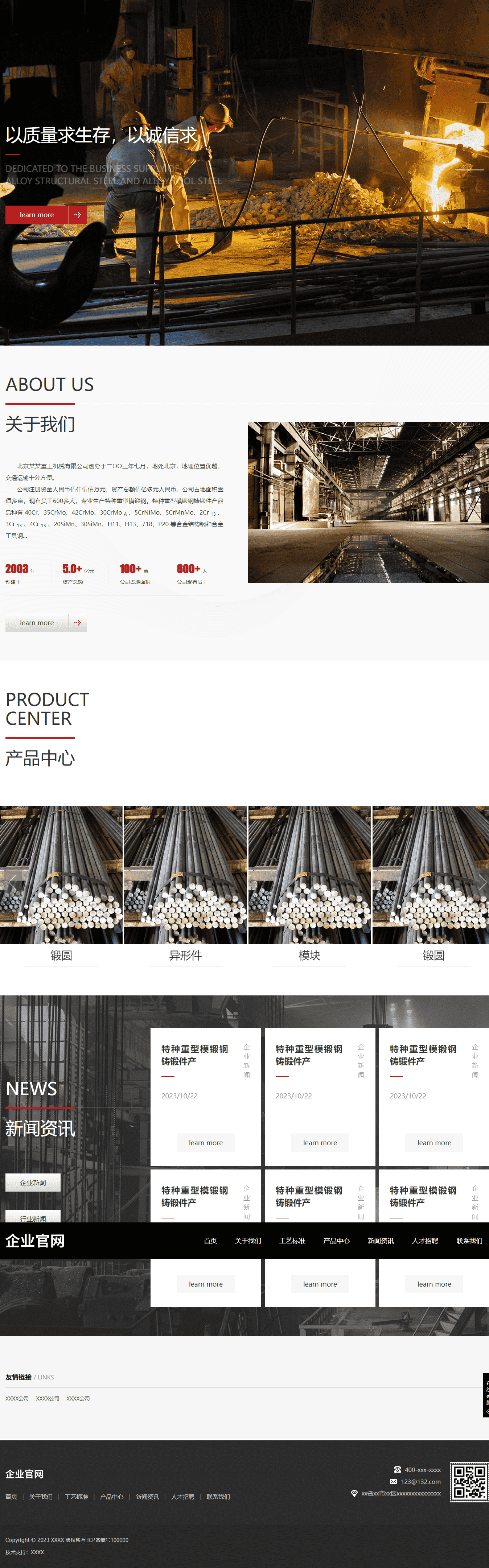This screenshot has width=489, height=1568.
Task: Click the 100+ land area statistic
Action: click(135, 573)
